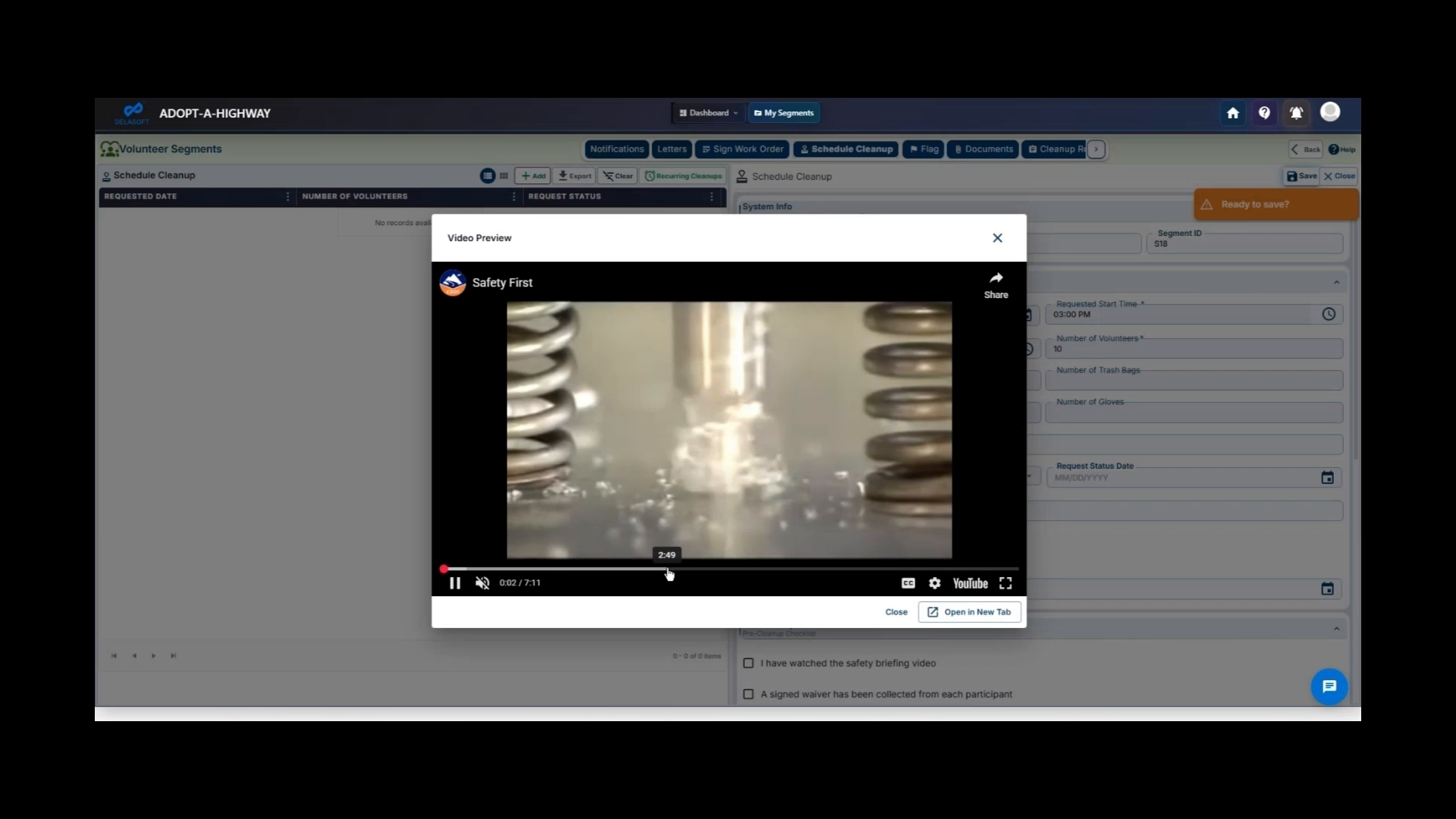Check the signed waiver collected checkbox
Screen dimensions: 1456x819
coord(748,694)
